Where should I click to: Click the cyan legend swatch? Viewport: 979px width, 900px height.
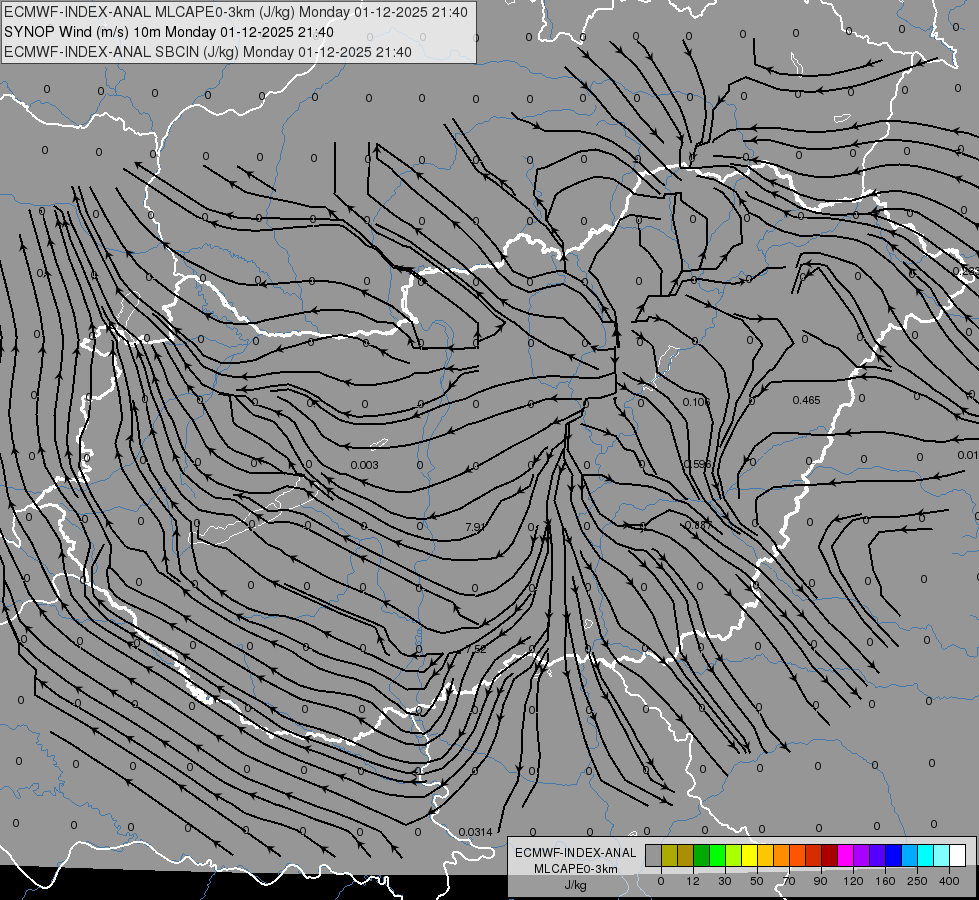tap(926, 855)
